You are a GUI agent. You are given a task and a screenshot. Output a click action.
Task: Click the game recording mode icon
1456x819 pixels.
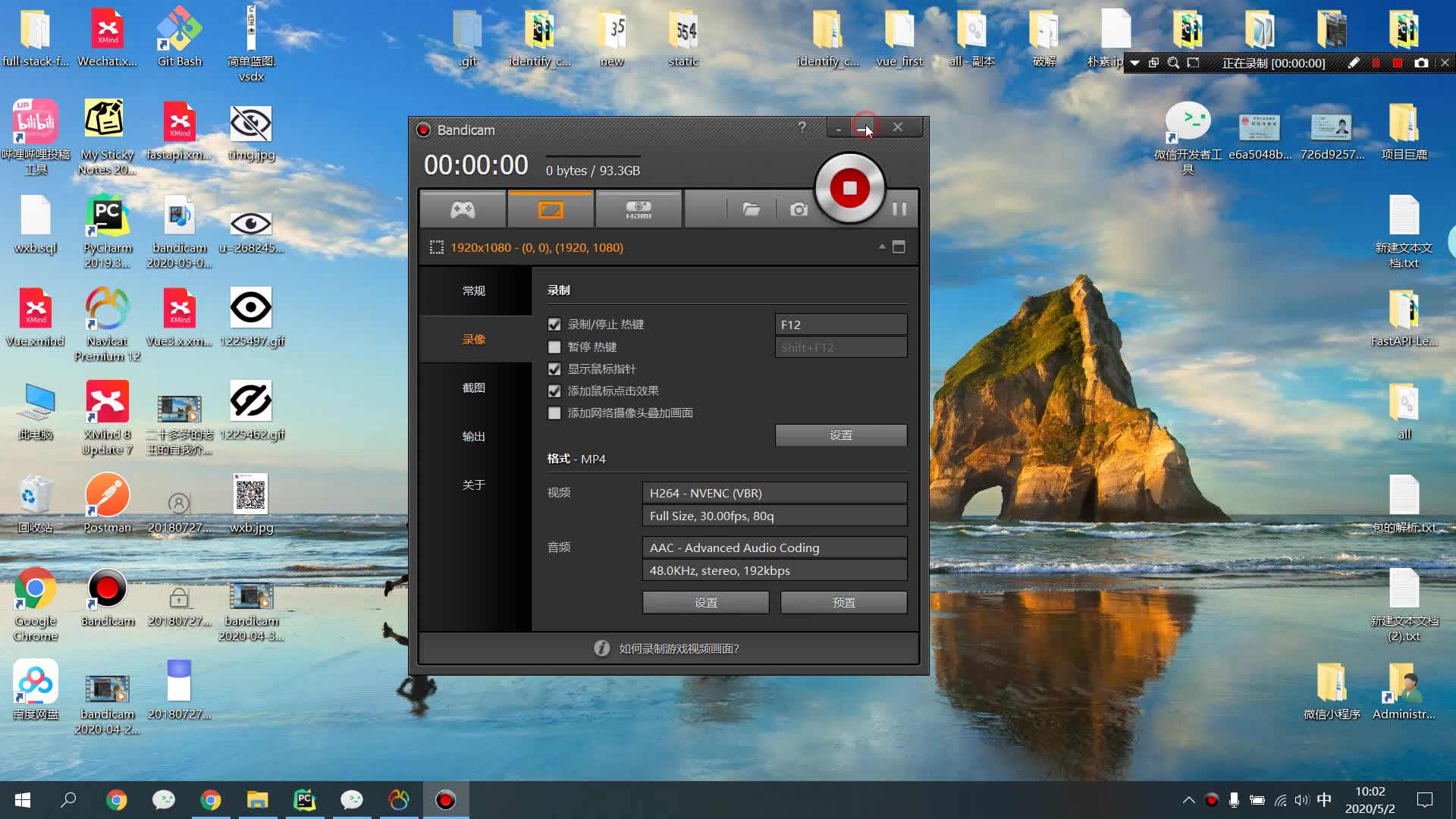tap(462, 209)
